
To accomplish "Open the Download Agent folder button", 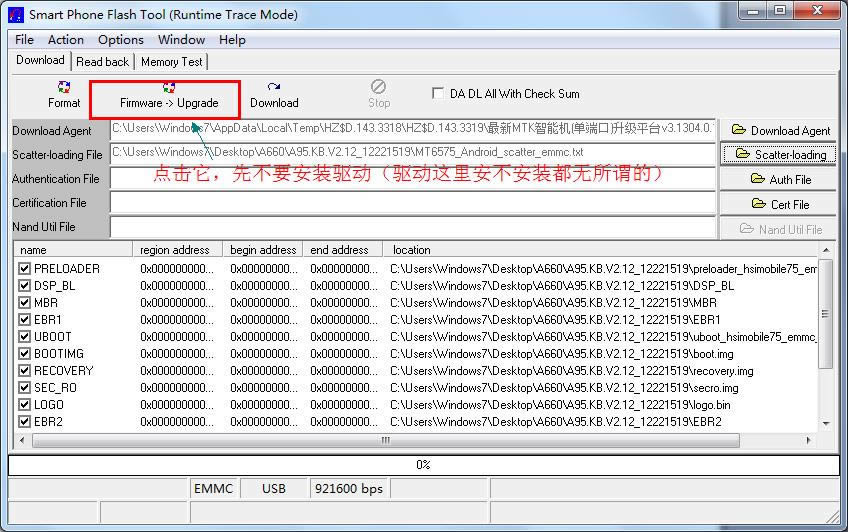I will (779, 130).
